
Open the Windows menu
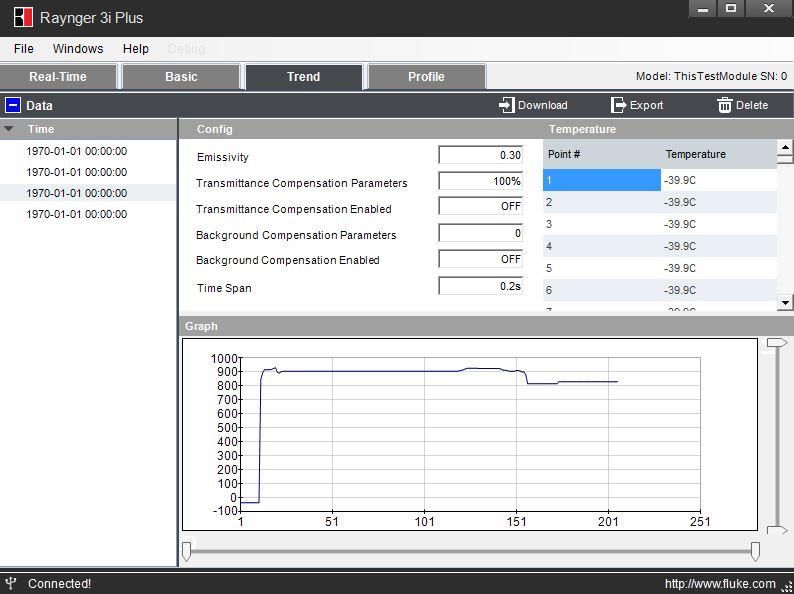click(x=78, y=49)
